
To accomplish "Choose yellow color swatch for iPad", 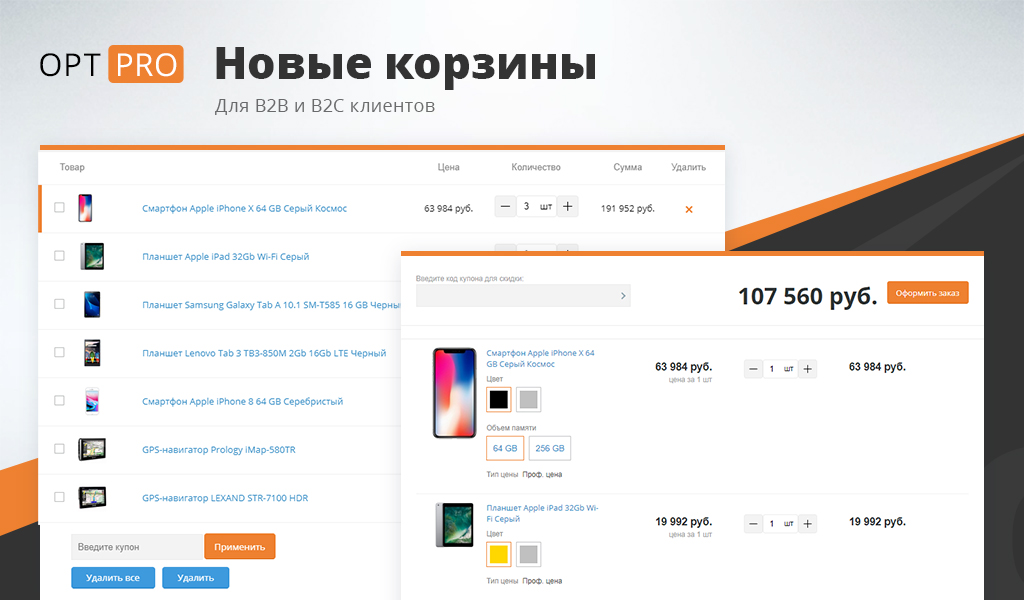I will tap(499, 554).
